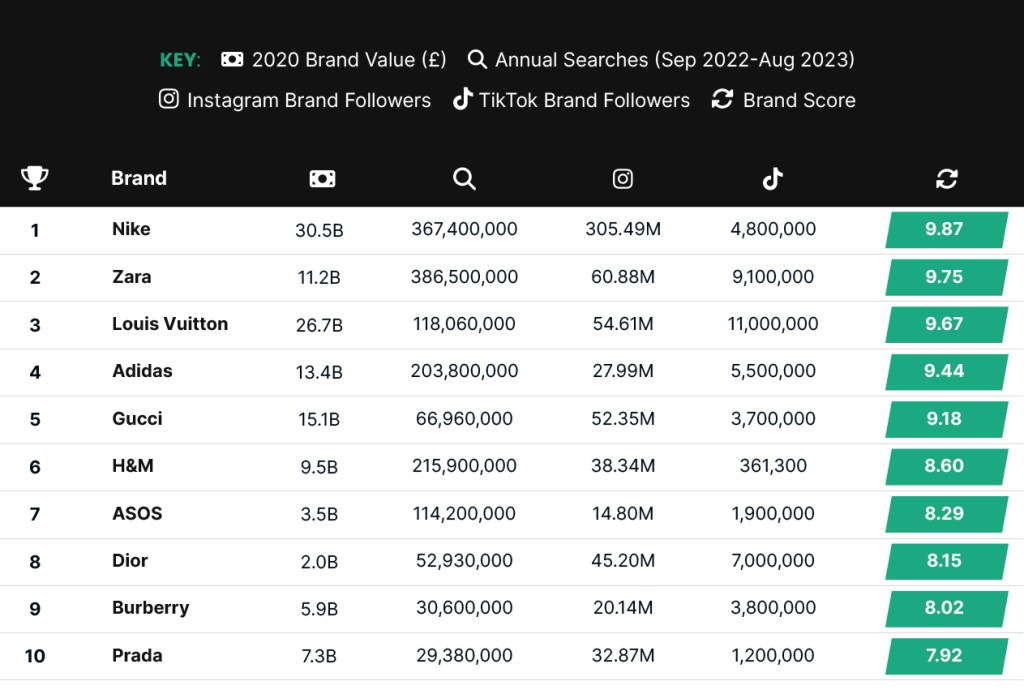Click Prada's brand value "7.3B"

319,656
